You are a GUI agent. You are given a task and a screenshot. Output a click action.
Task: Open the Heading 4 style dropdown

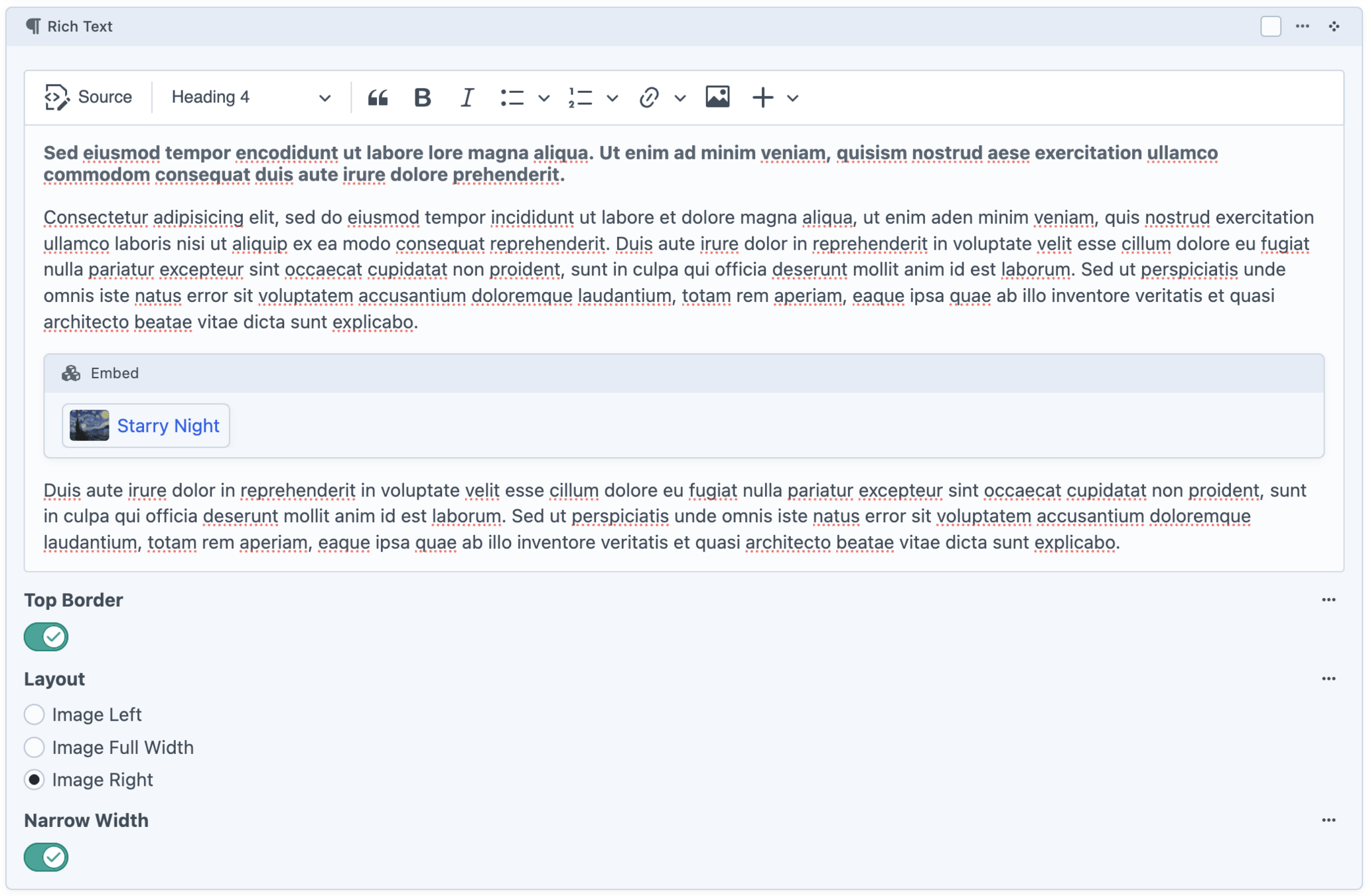(x=251, y=98)
